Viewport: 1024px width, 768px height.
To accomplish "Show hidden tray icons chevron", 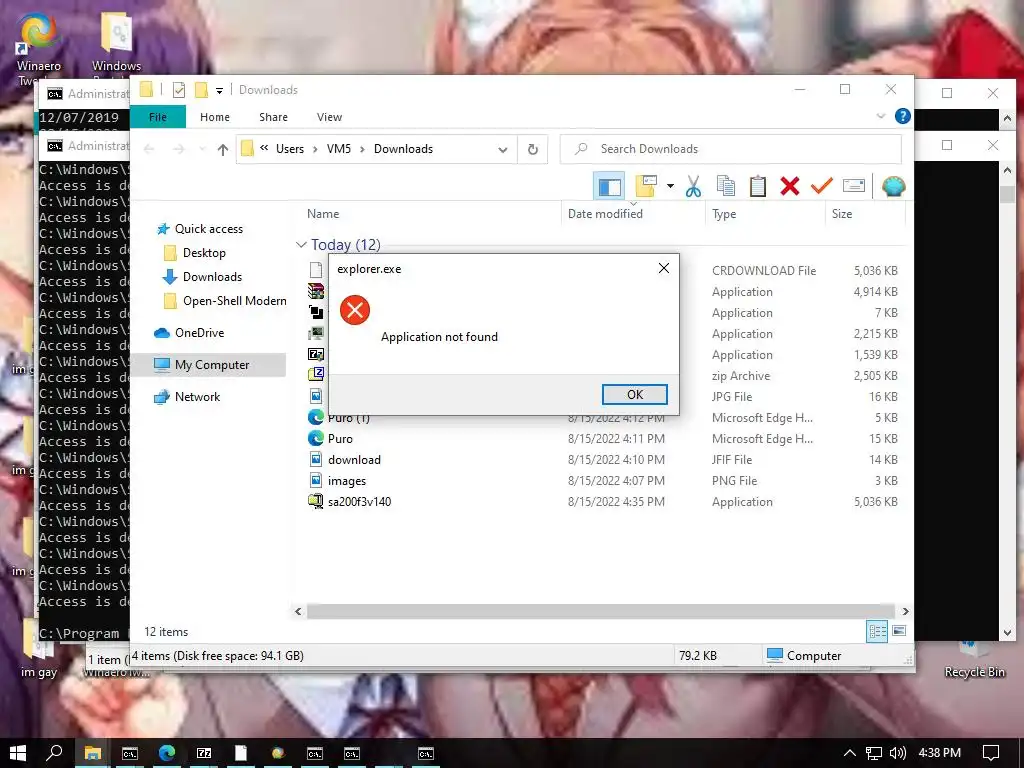I will 850,753.
